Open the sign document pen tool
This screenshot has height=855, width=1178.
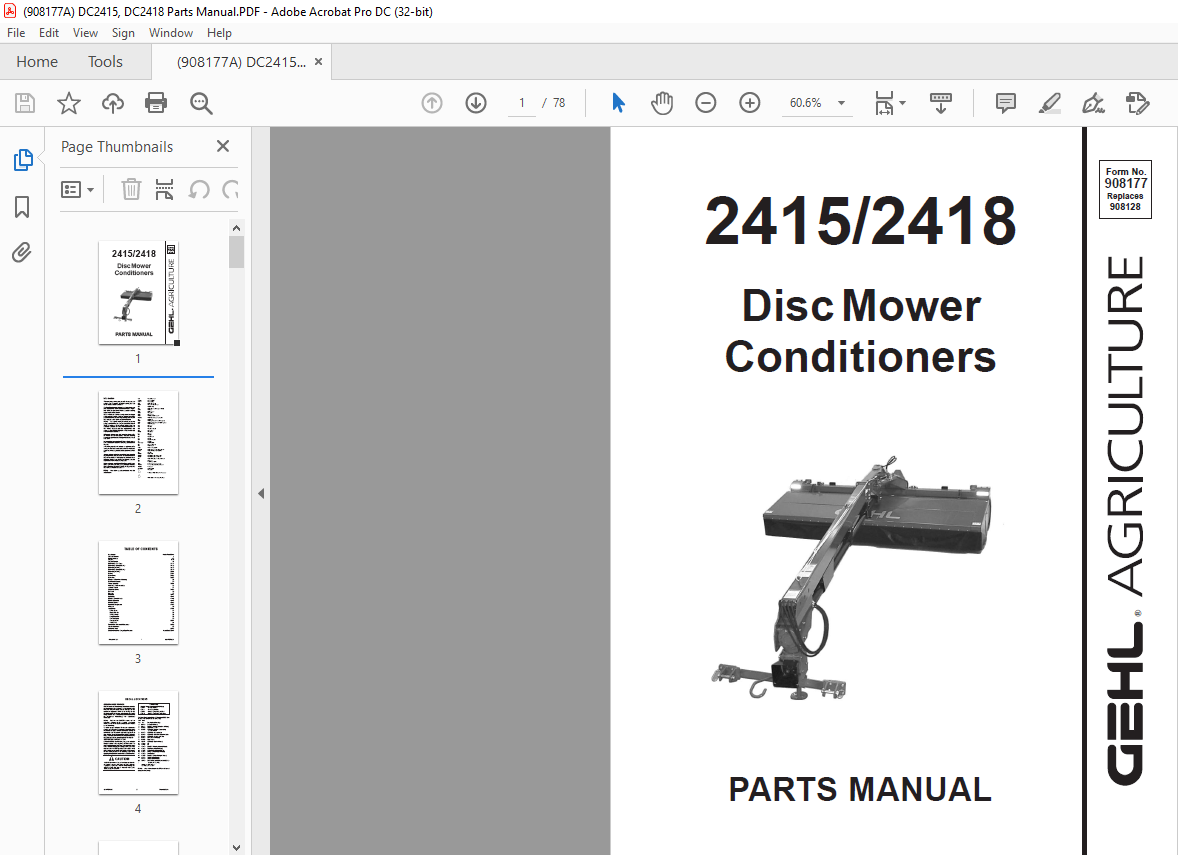click(x=1093, y=103)
